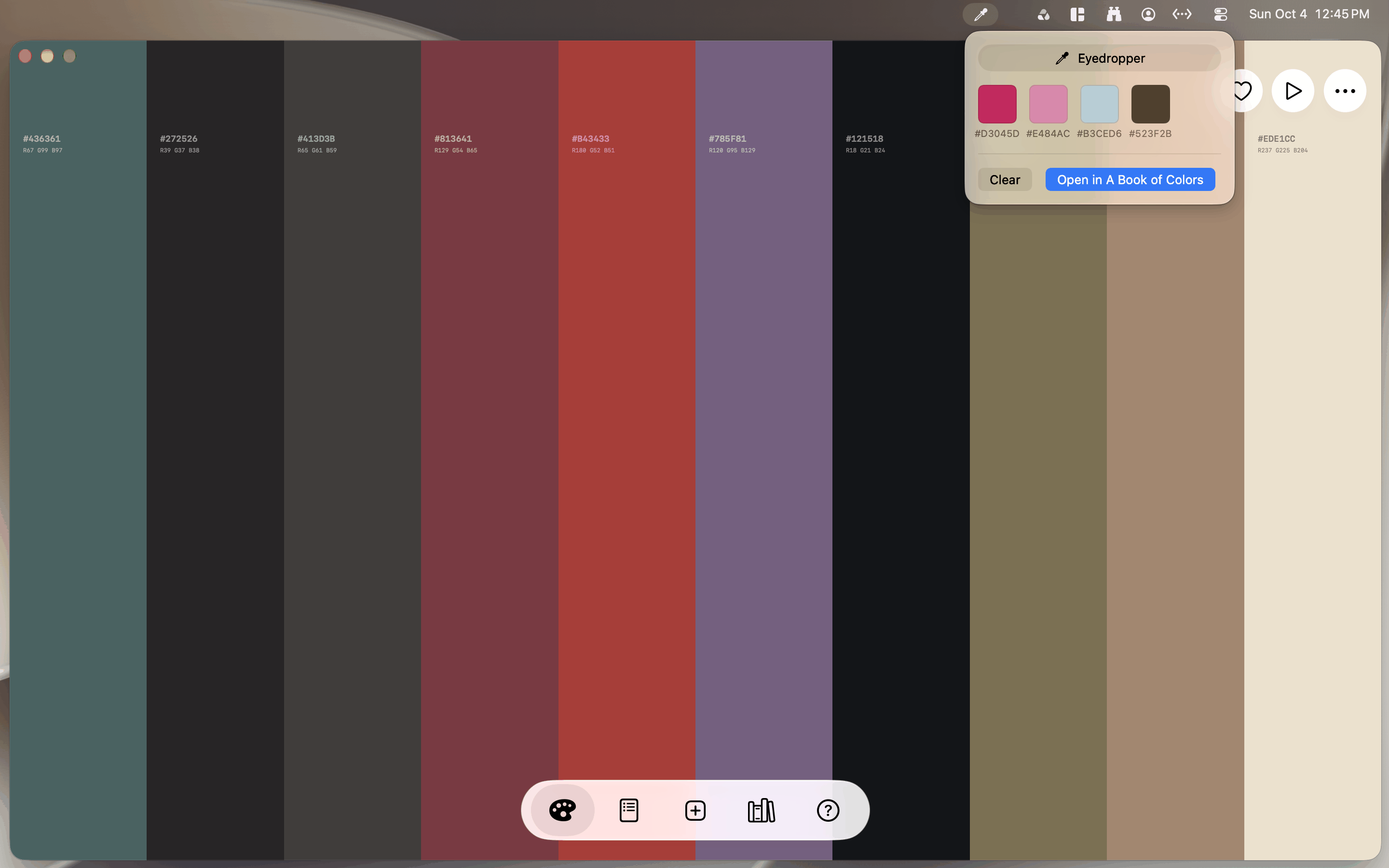Click the olive-brown color column

point(1038,531)
